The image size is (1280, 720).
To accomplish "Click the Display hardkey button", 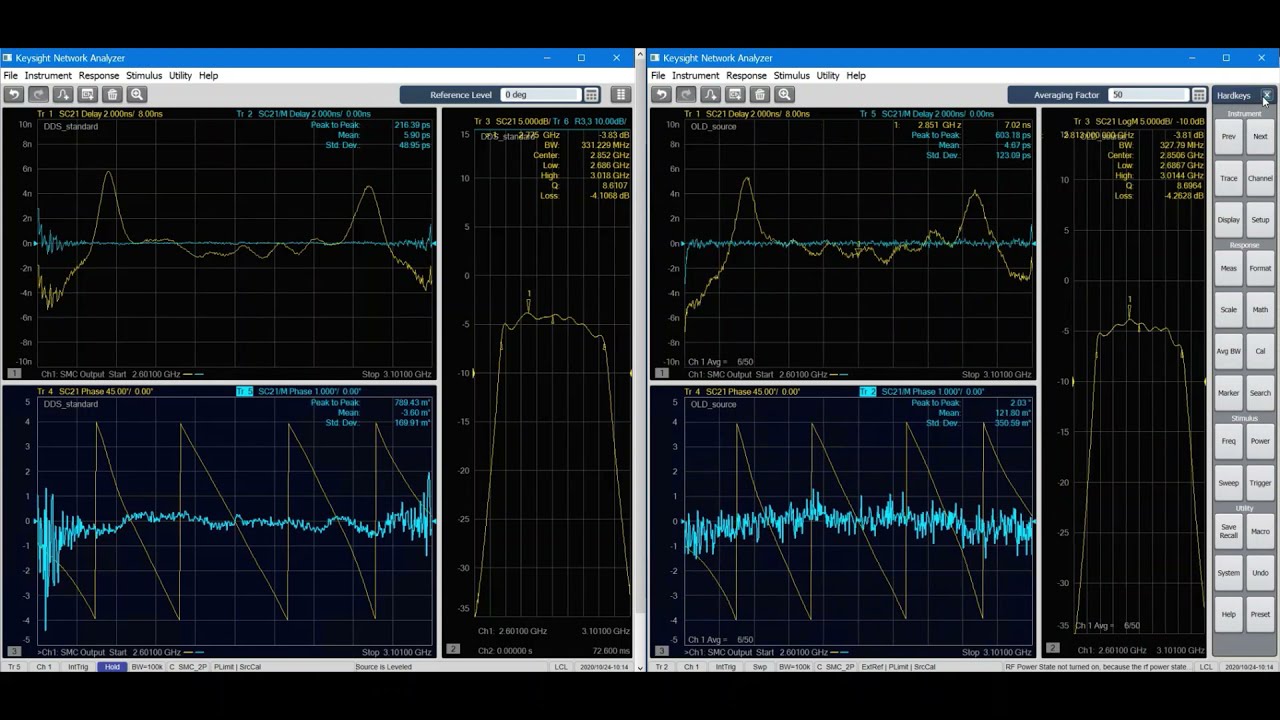I will (x=1229, y=220).
